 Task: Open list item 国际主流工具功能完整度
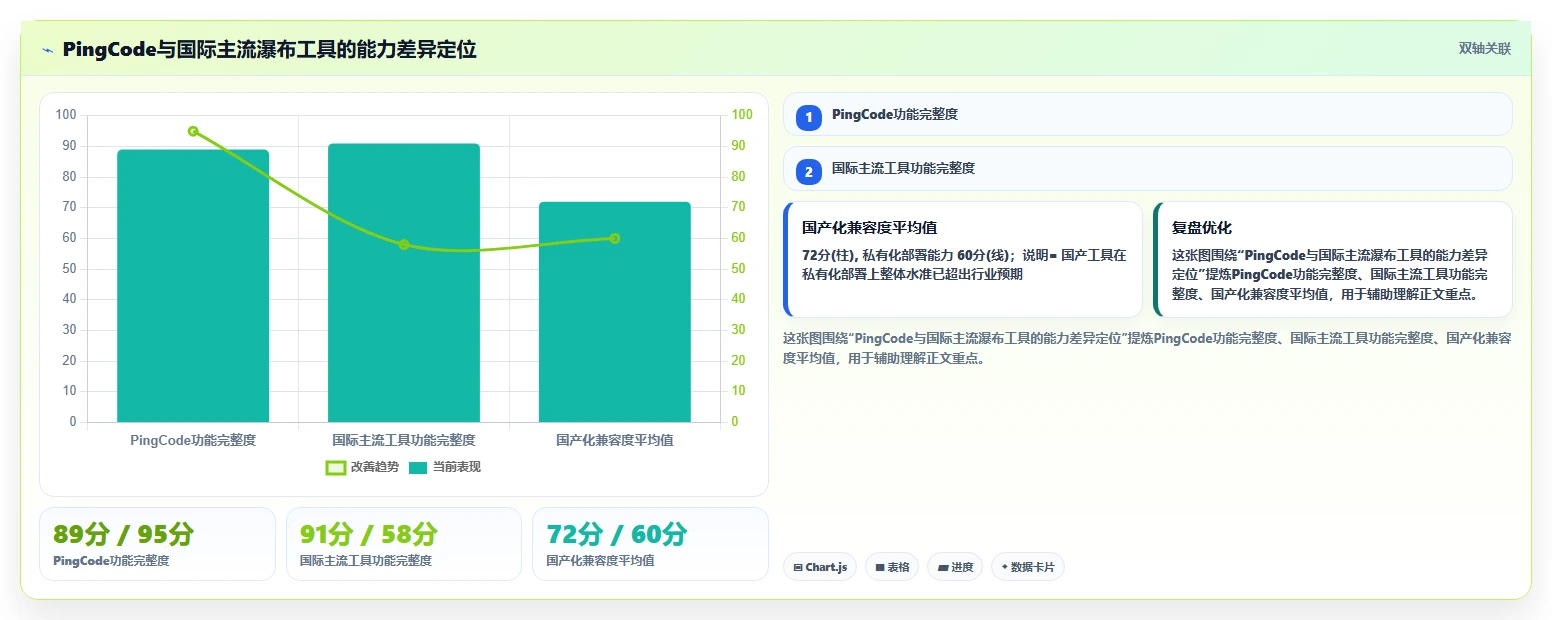1148,168
